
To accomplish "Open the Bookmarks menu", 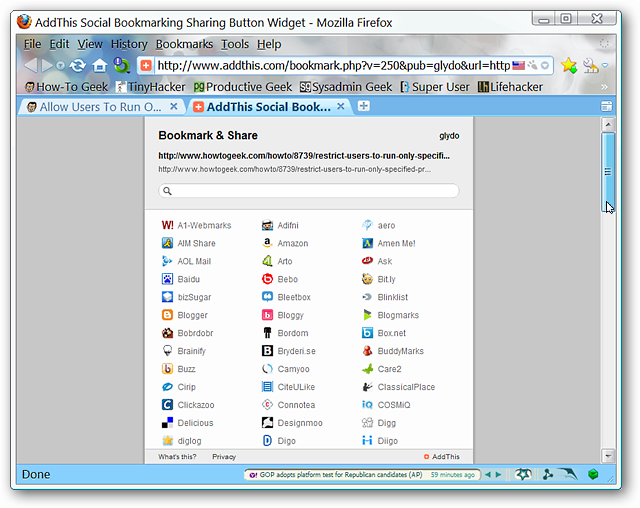I will click(184, 44).
